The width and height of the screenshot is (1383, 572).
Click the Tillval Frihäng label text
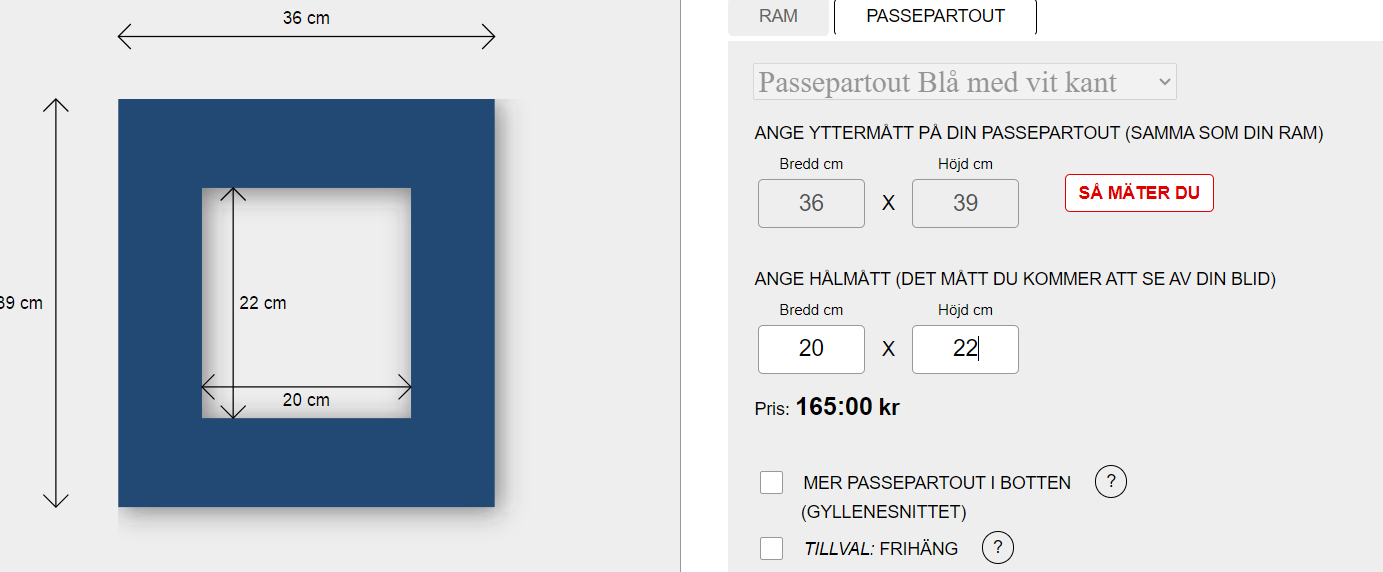click(880, 548)
